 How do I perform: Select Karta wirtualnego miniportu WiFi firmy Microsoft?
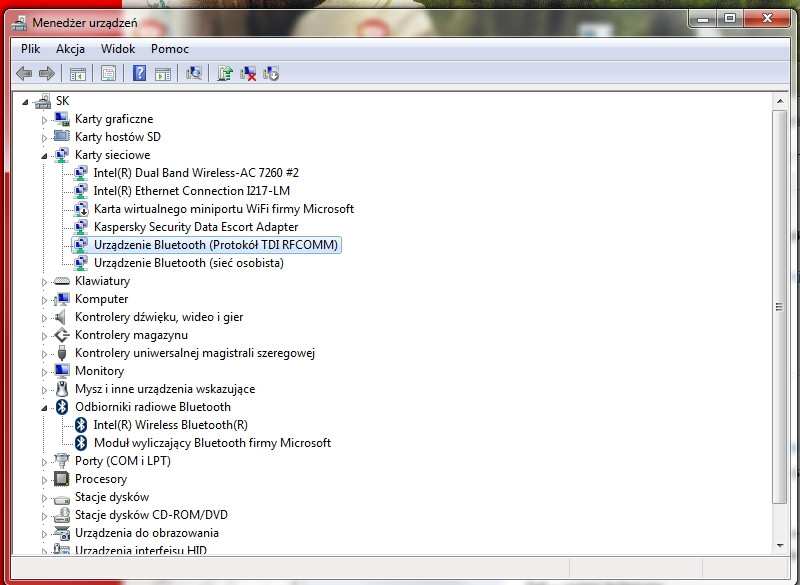[223, 209]
